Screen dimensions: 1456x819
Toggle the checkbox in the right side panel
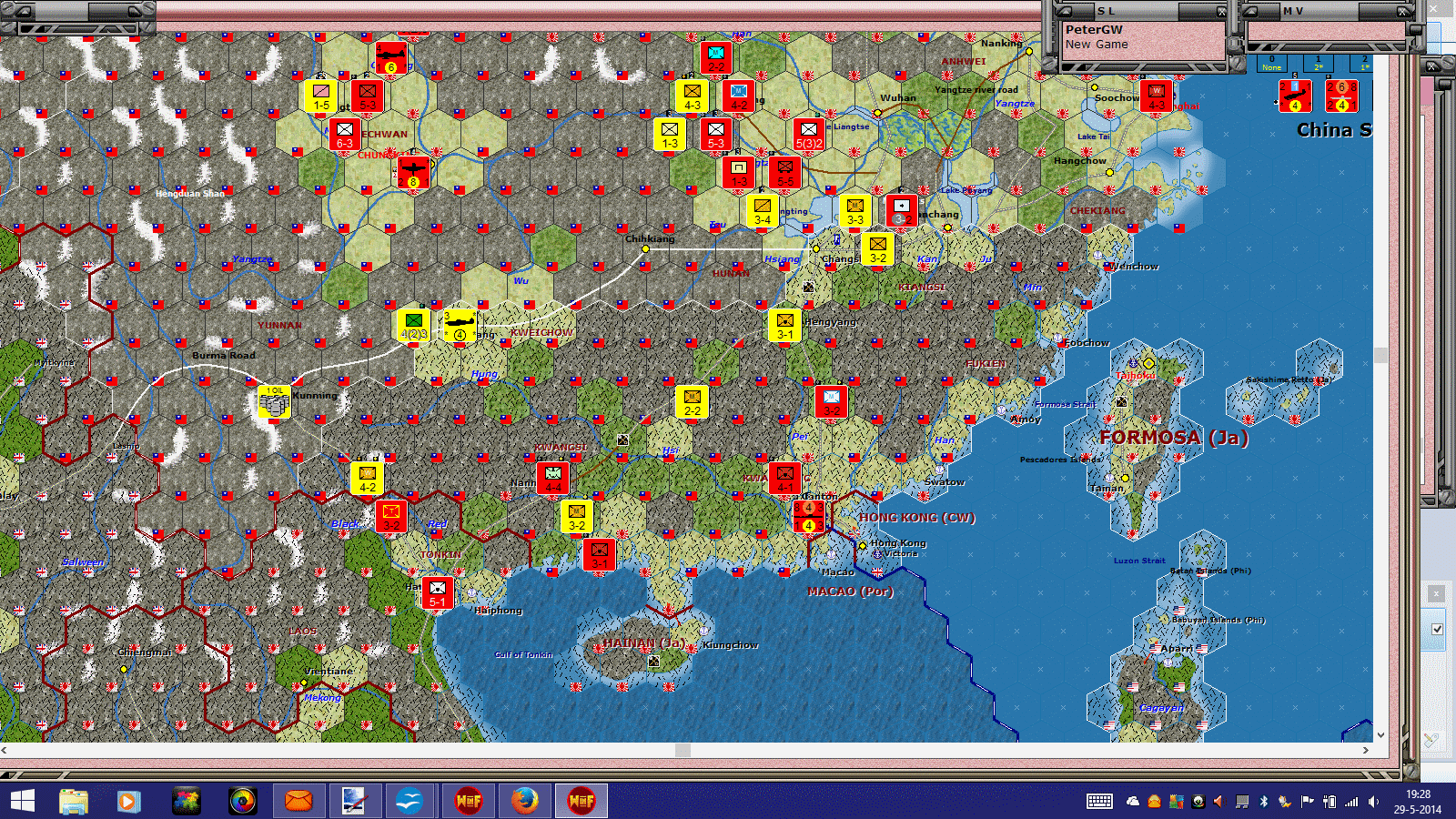[x=1437, y=629]
